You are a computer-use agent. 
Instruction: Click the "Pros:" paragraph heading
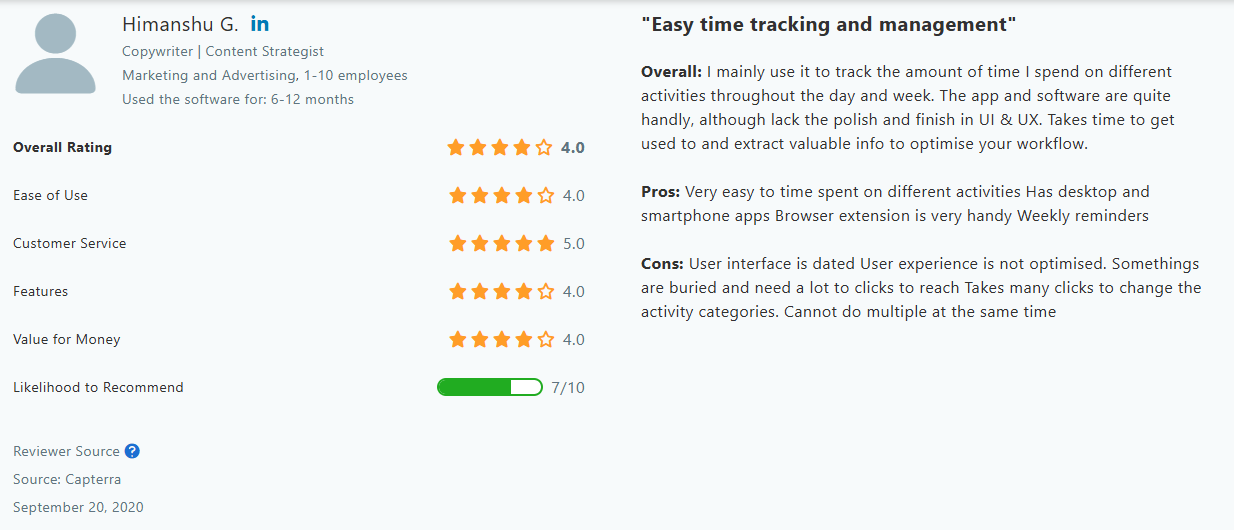click(x=661, y=192)
